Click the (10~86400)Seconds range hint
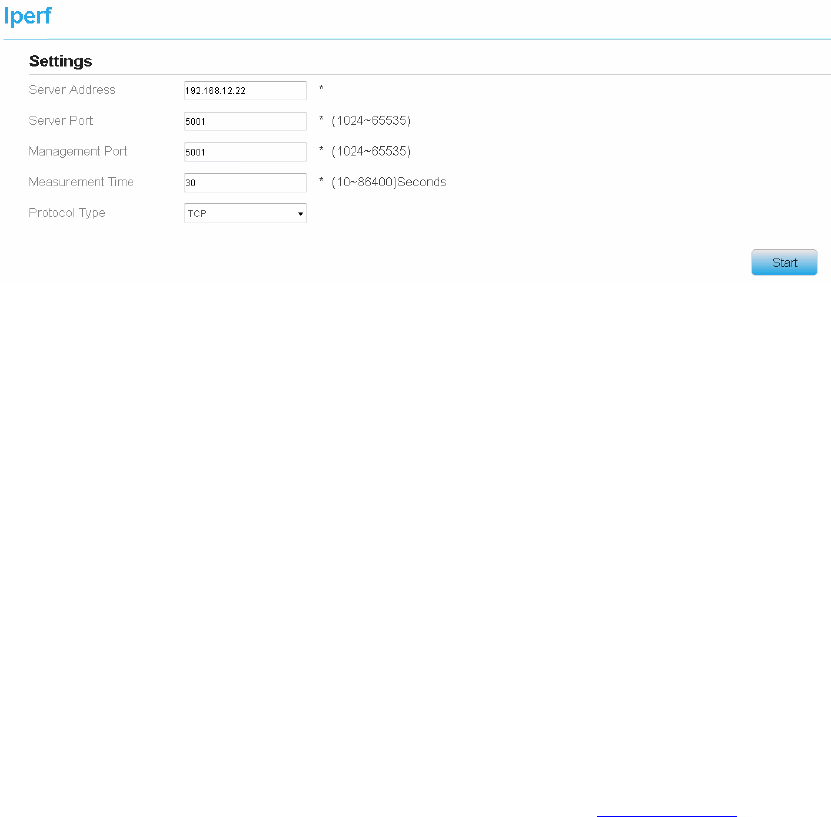Viewport: 831px width, 817px height. coord(389,182)
